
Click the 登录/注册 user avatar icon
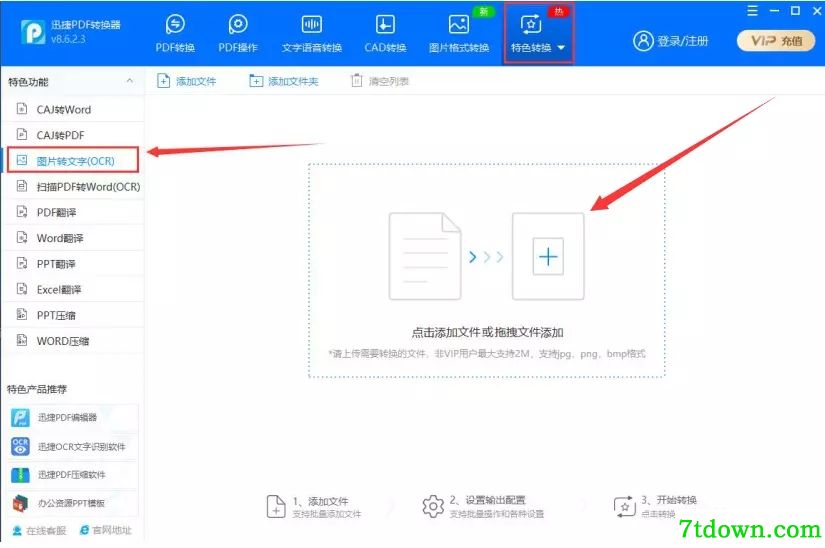tap(643, 40)
